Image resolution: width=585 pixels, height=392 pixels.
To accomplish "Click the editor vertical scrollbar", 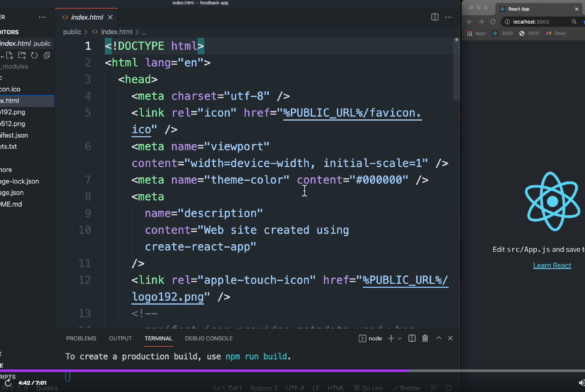I will 456,69.
